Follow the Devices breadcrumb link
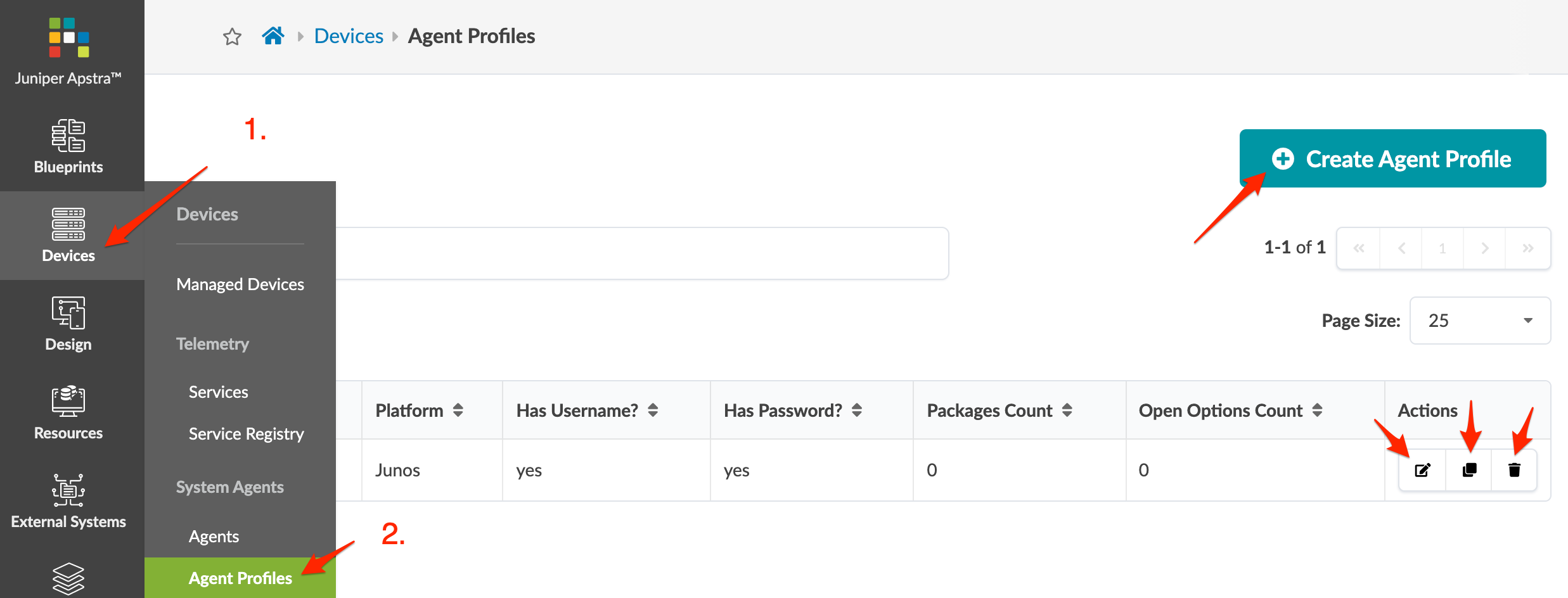 coord(349,36)
